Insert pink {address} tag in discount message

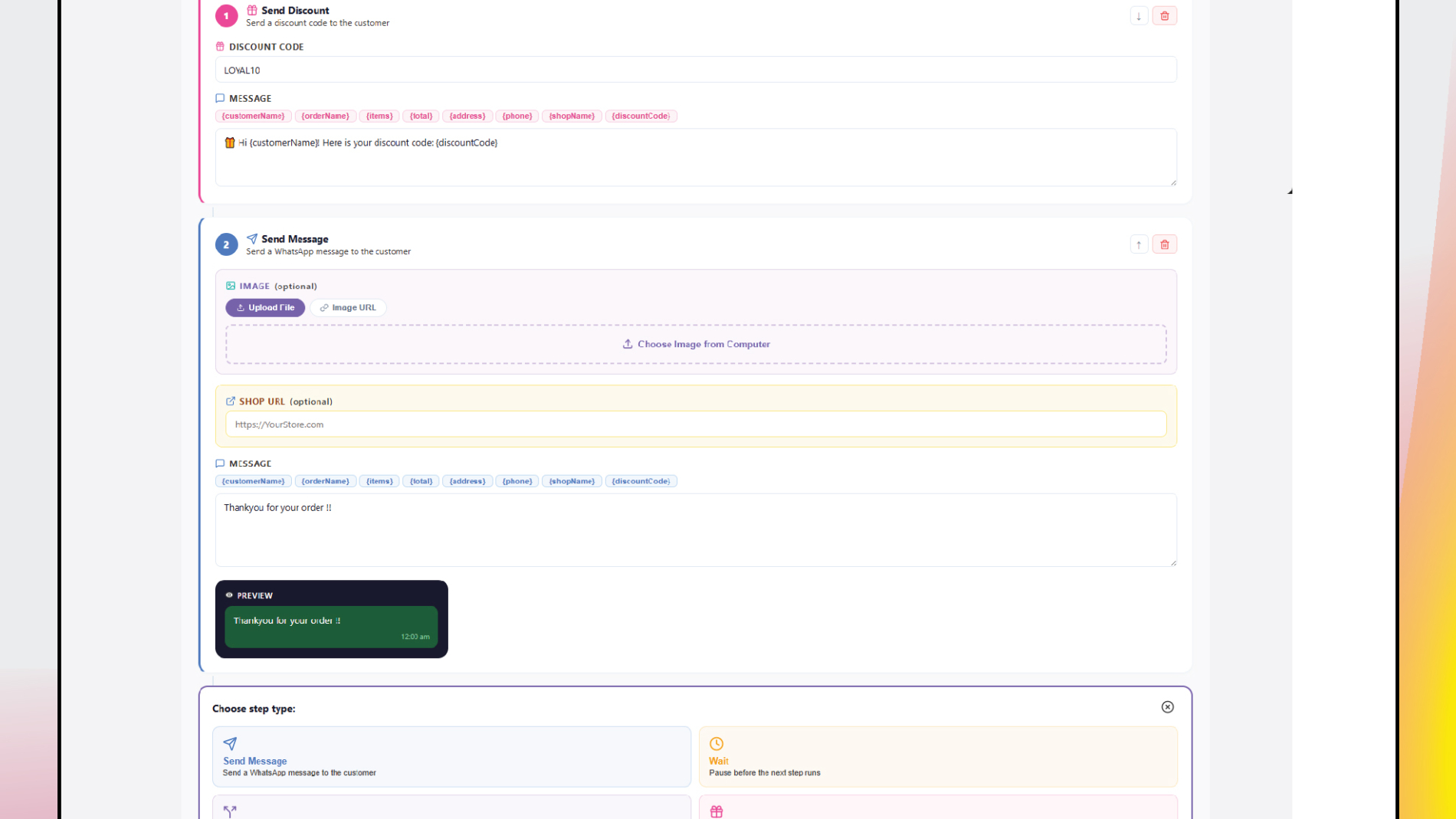[x=467, y=116]
